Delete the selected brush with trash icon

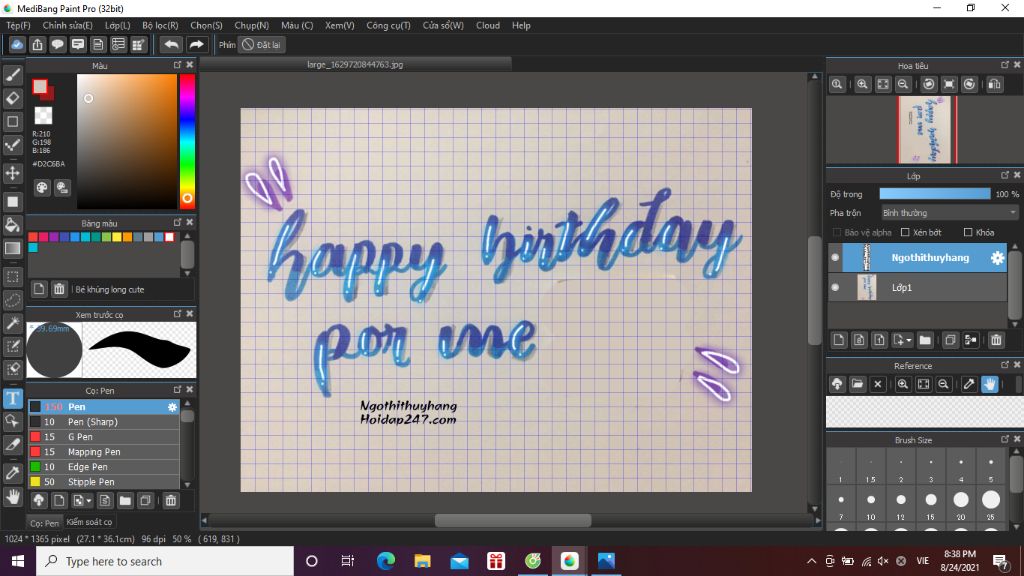pyautogui.click(x=170, y=501)
